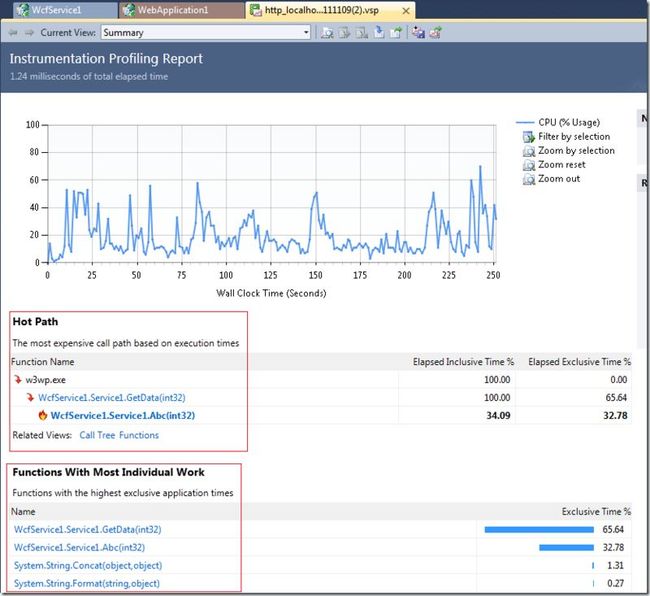Click the toolbar icon right of the separator
The image size is (650, 596).
pos(418,32)
